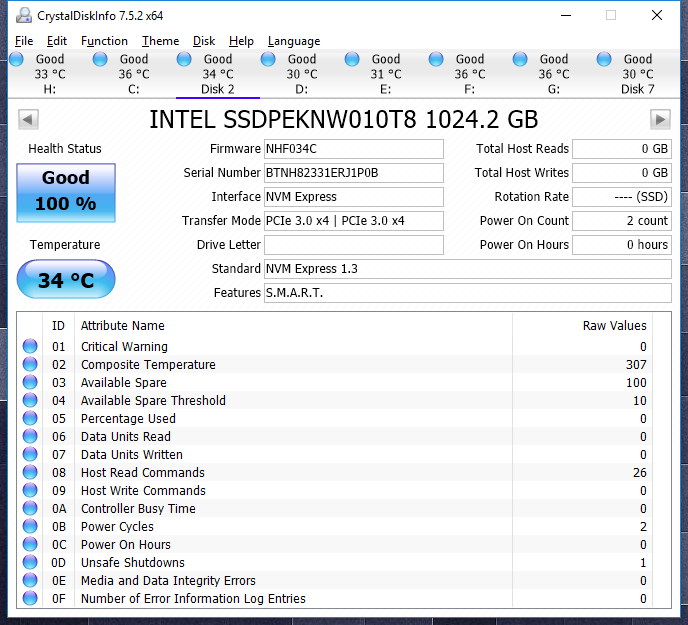Select the C: drive status orb
Screen dimensions: 688x625
tap(100, 60)
